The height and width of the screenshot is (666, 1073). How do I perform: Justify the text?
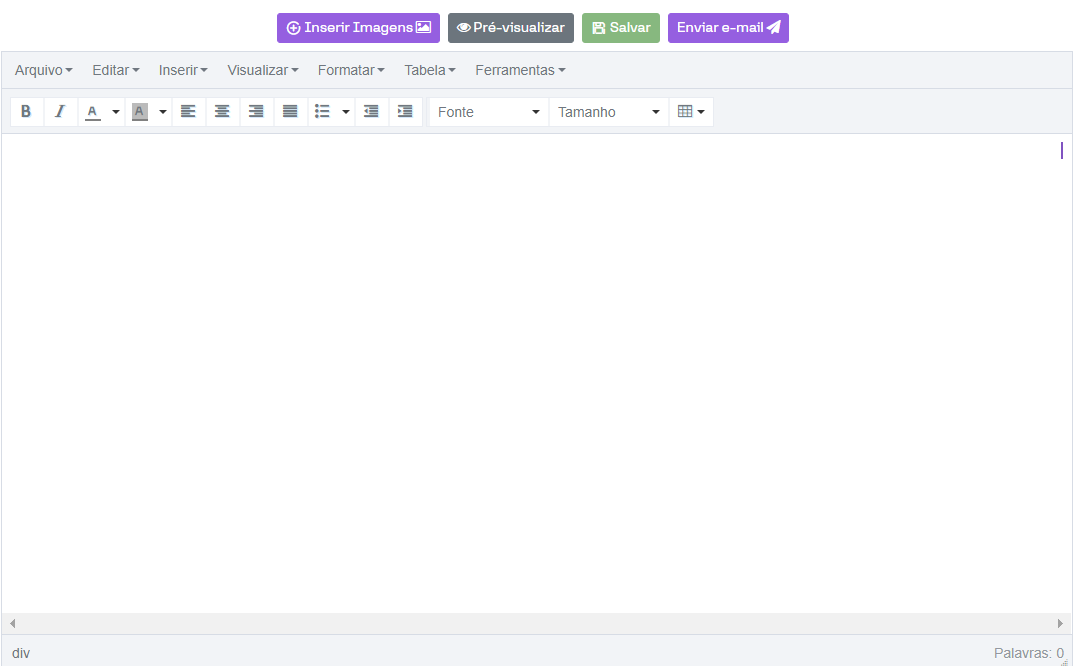pyautogui.click(x=290, y=112)
